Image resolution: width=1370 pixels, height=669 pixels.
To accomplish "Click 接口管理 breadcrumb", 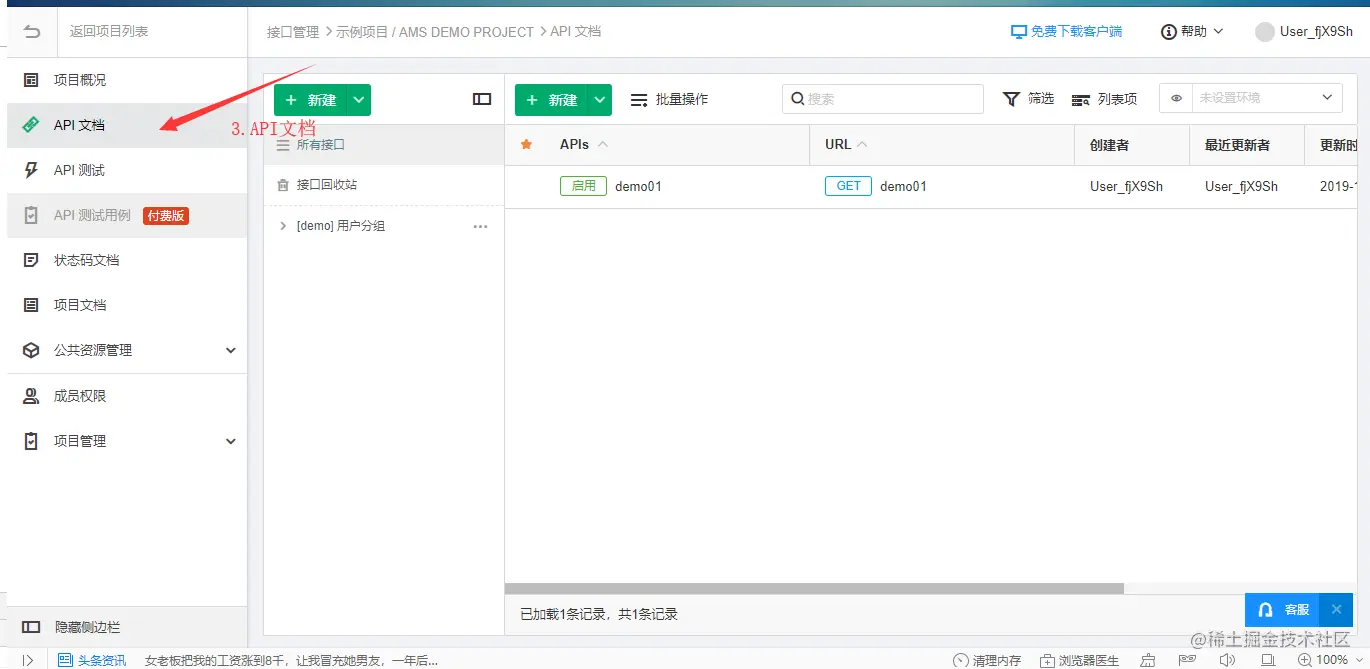I will 293,32.
